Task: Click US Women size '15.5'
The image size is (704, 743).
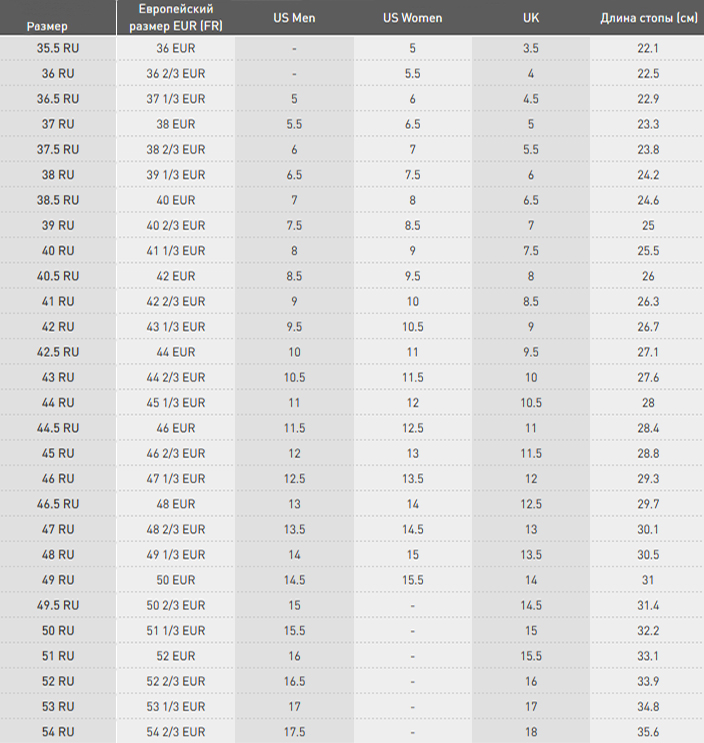Action: [413, 580]
